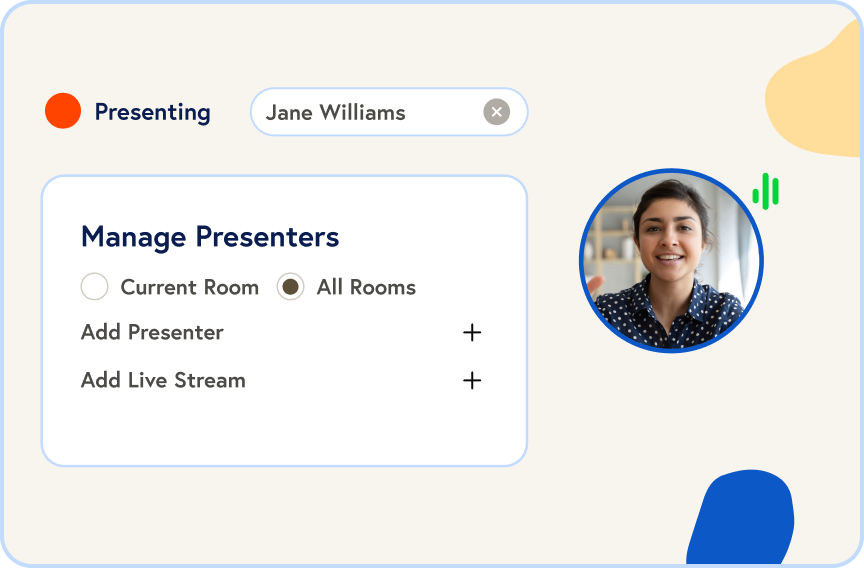Clear Jane Williams with the X icon
864x568 pixels.
[x=496, y=112]
